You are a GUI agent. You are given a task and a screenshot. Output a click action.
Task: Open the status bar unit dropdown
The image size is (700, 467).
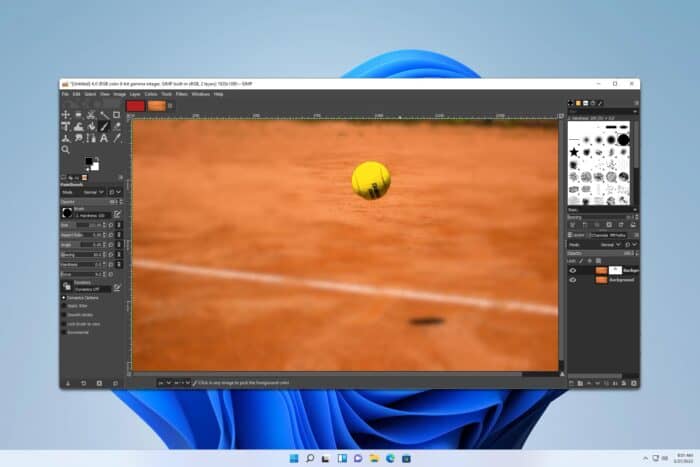pyautogui.click(x=164, y=383)
